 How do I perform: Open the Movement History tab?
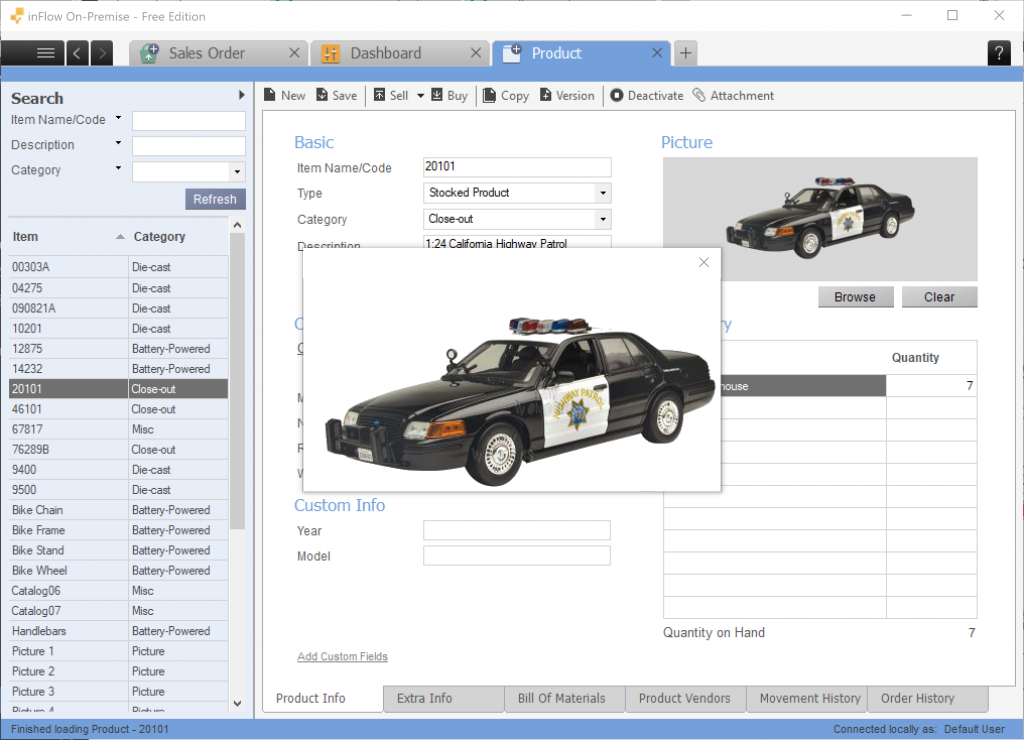coord(807,698)
